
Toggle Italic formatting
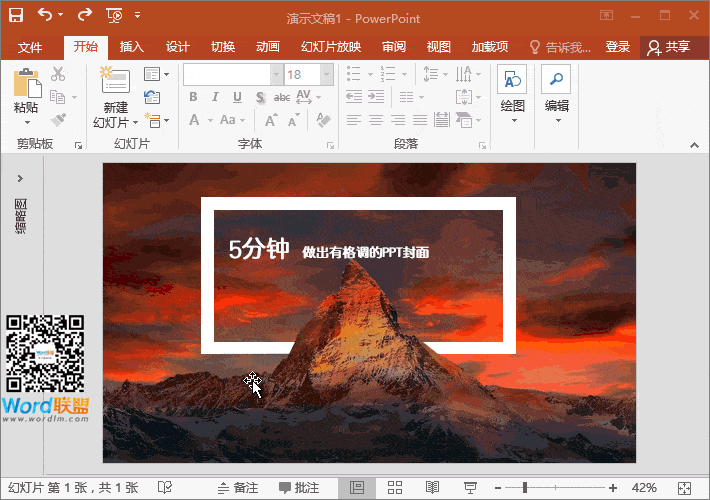pos(216,97)
